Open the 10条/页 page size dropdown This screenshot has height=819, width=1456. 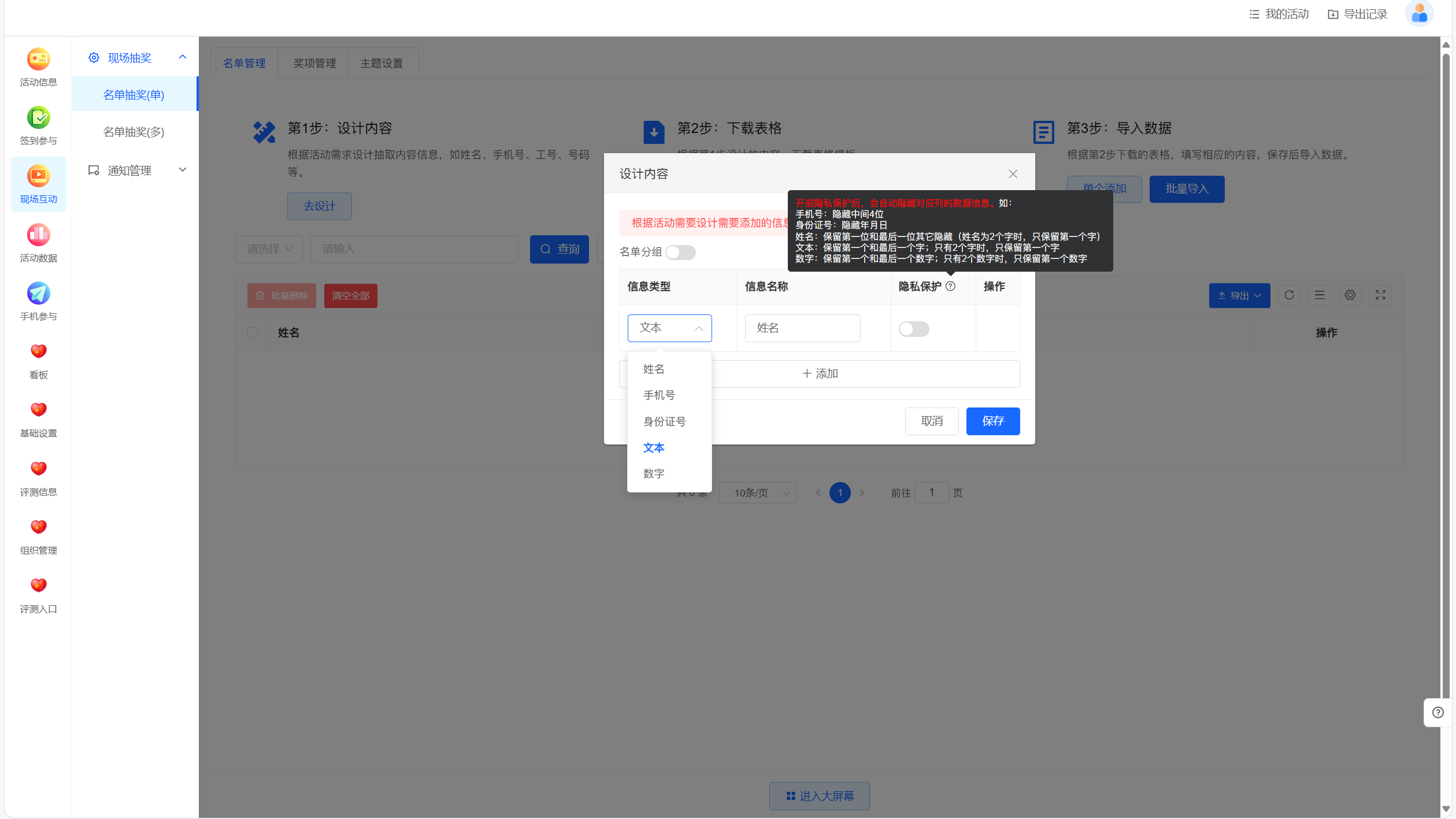point(757,493)
